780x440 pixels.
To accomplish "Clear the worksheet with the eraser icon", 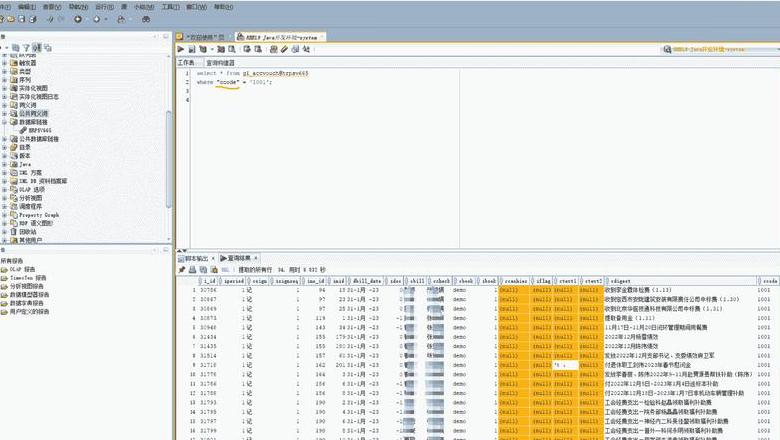I will pos(284,49).
